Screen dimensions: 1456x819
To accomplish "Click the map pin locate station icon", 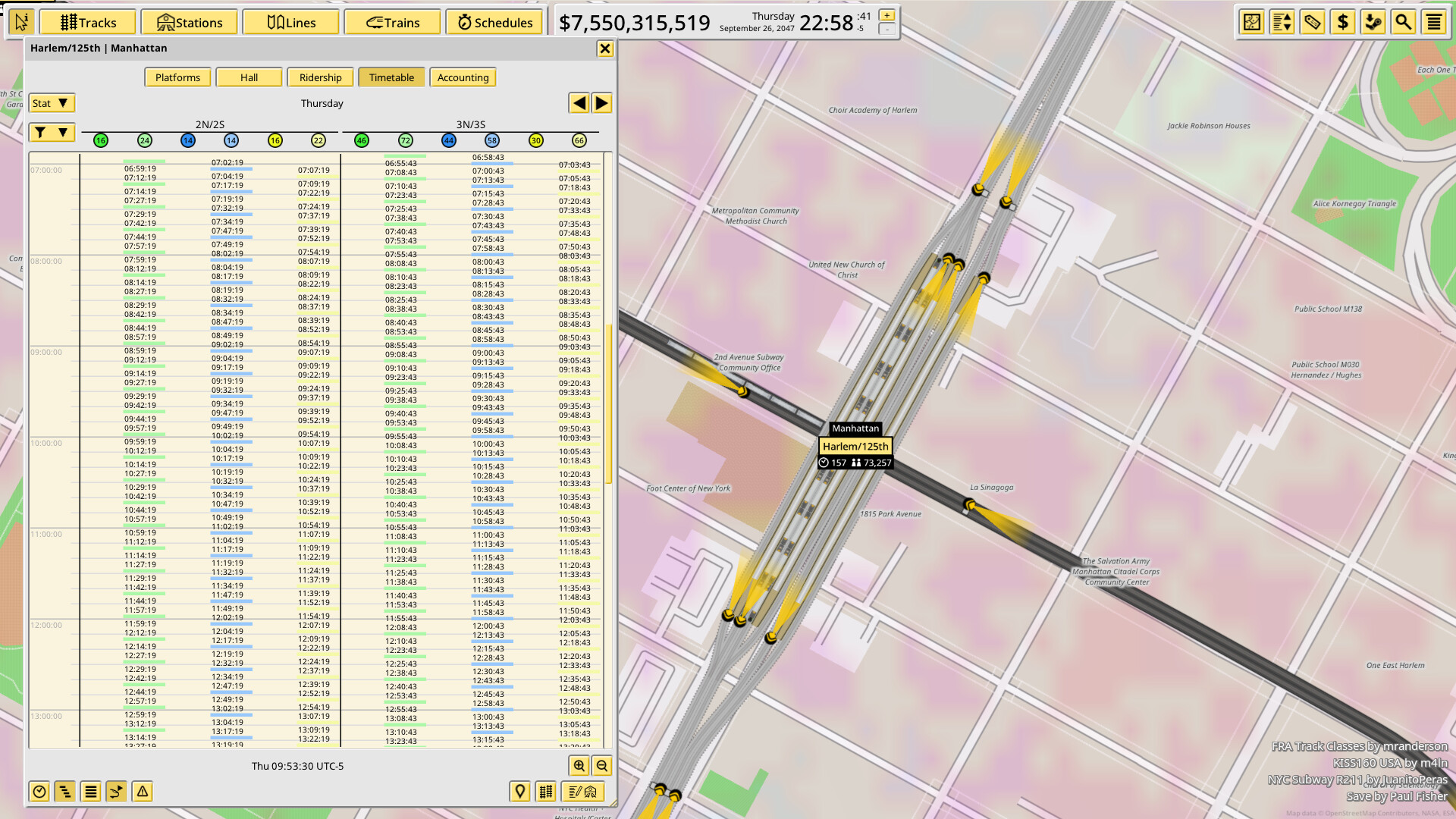I will coord(519,791).
